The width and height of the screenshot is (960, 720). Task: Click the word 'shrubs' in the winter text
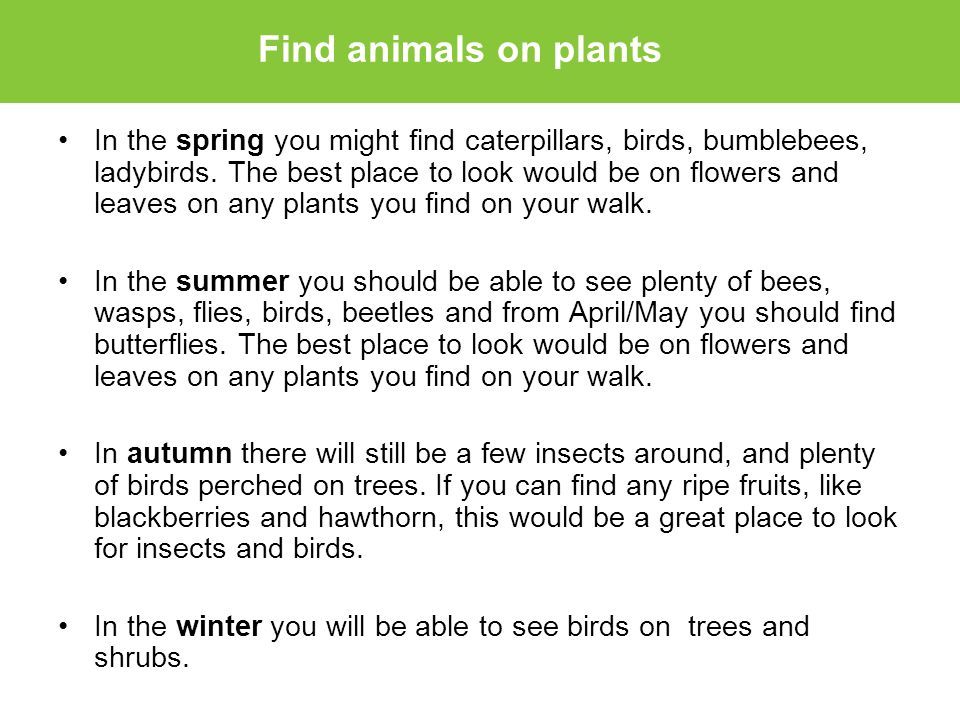pos(141,658)
